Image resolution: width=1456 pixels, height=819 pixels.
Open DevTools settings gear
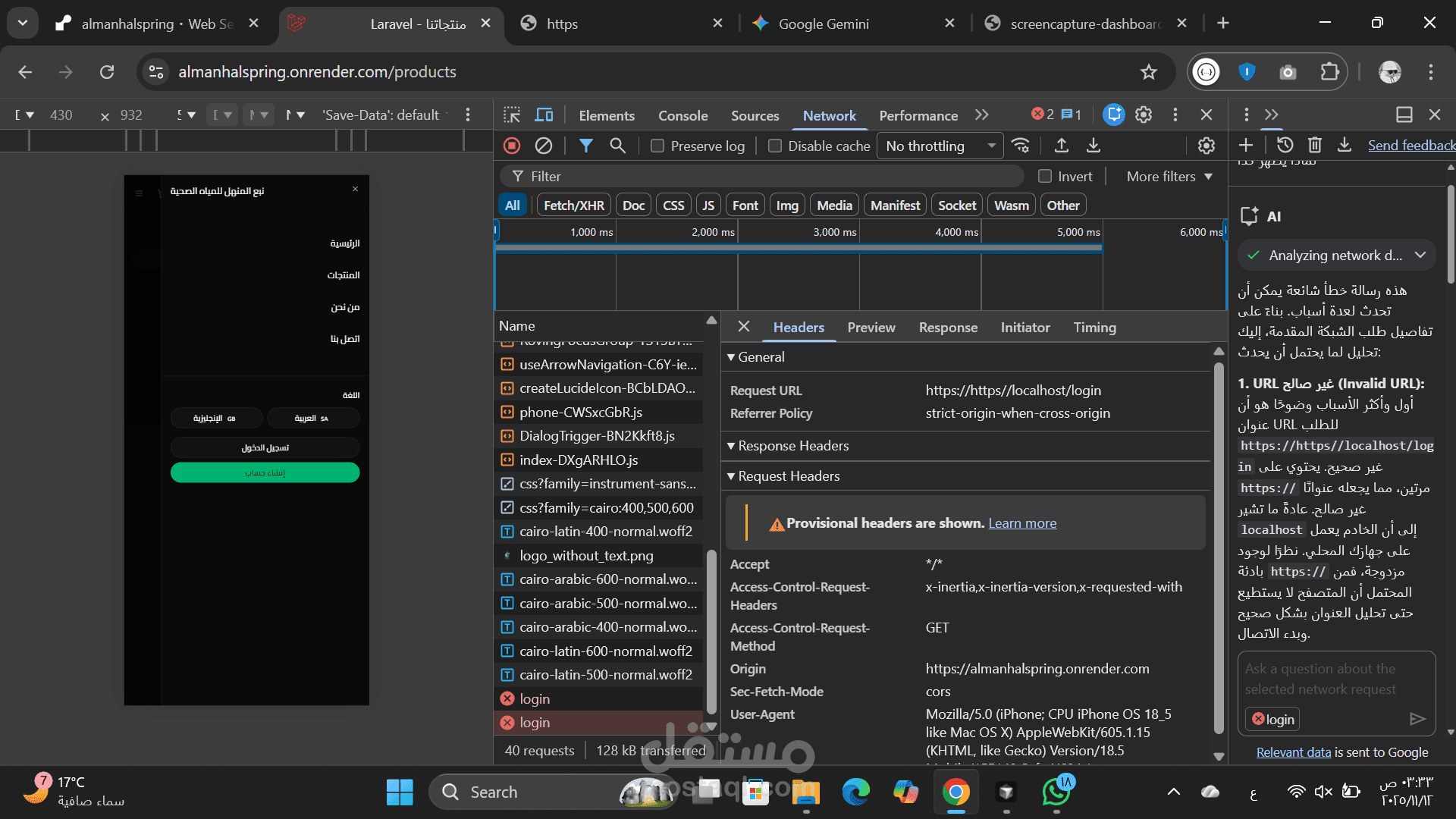point(1144,115)
